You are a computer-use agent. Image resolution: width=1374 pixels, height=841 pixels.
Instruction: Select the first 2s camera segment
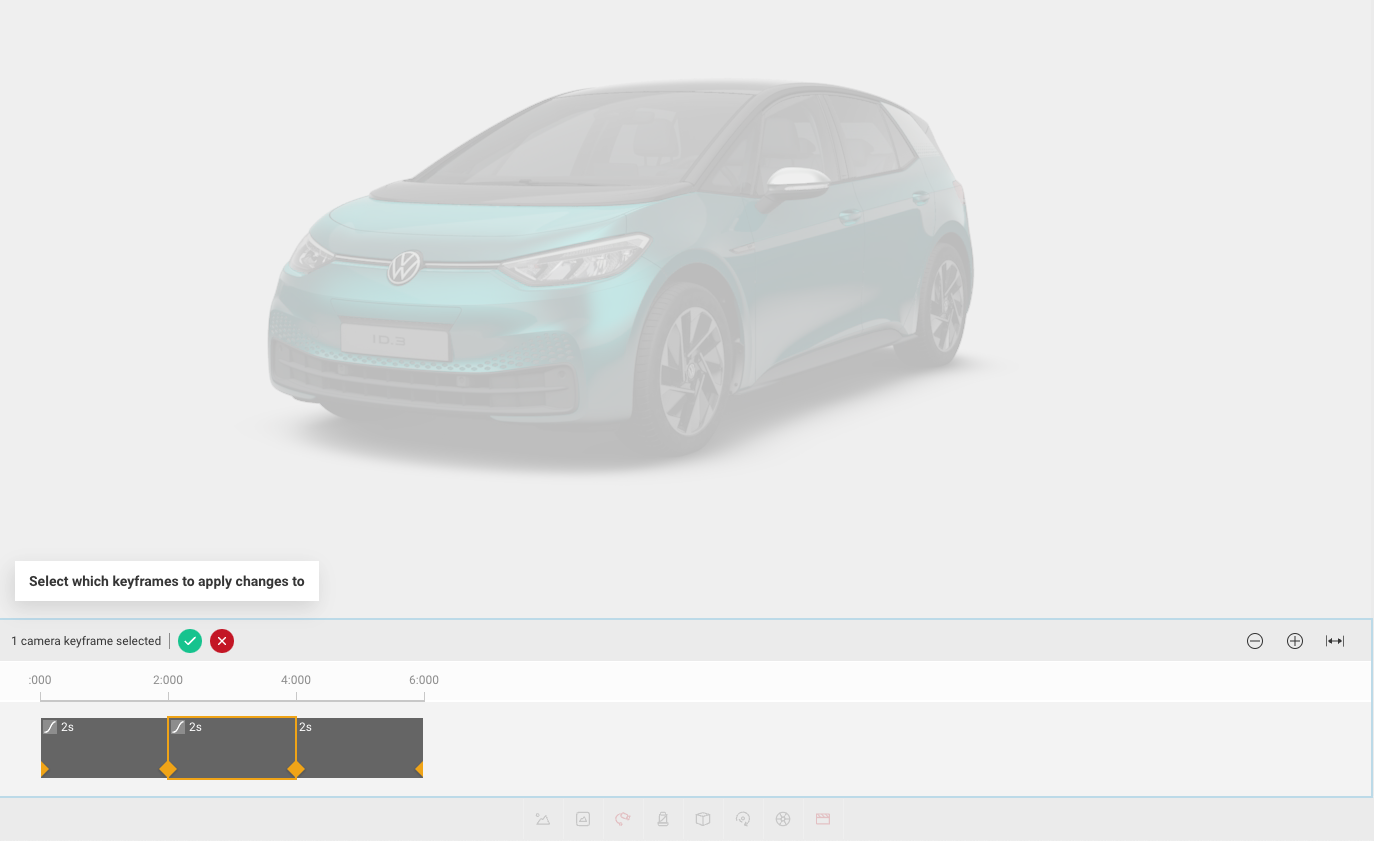(x=104, y=748)
